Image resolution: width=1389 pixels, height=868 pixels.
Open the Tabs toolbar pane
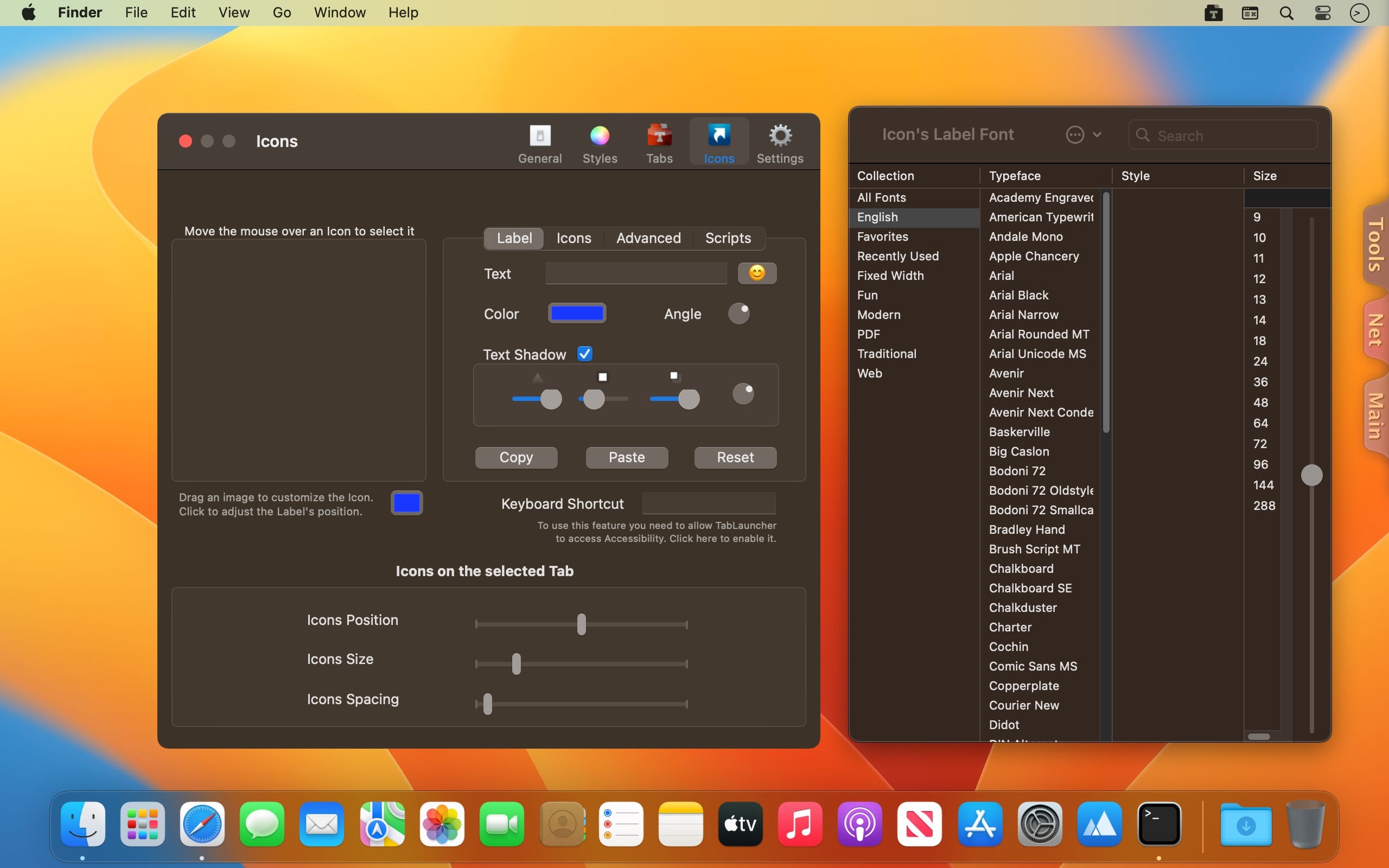coord(659,144)
